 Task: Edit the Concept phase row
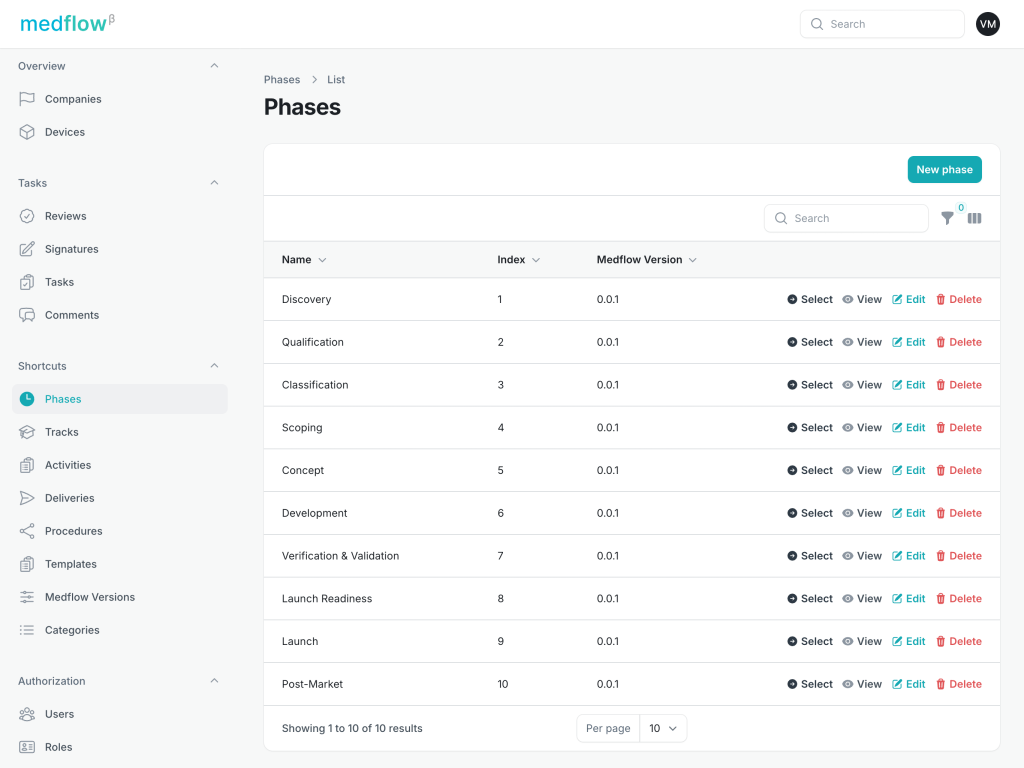(908, 470)
